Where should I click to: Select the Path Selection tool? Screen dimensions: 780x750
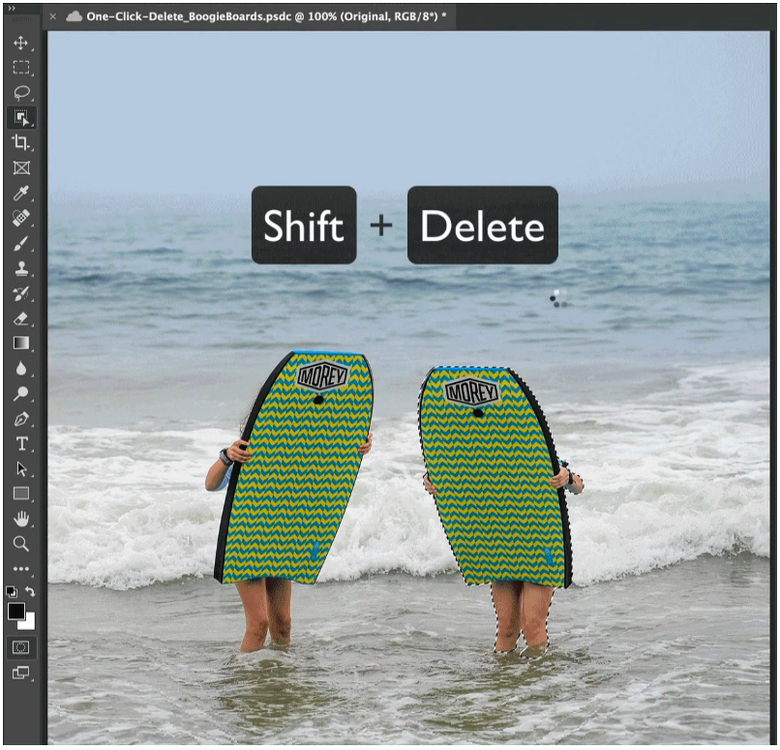point(21,469)
